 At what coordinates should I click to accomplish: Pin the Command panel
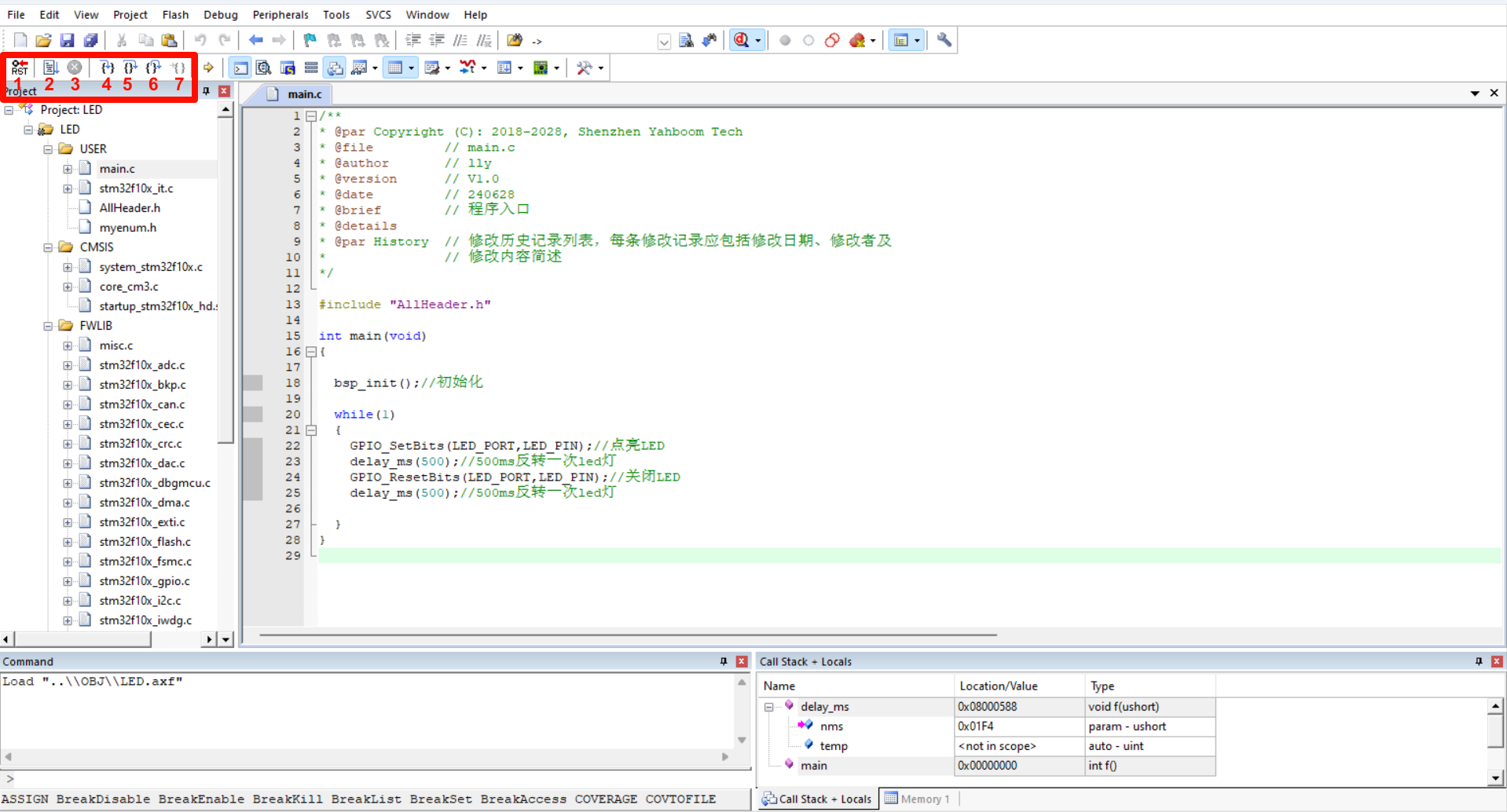coord(724,661)
